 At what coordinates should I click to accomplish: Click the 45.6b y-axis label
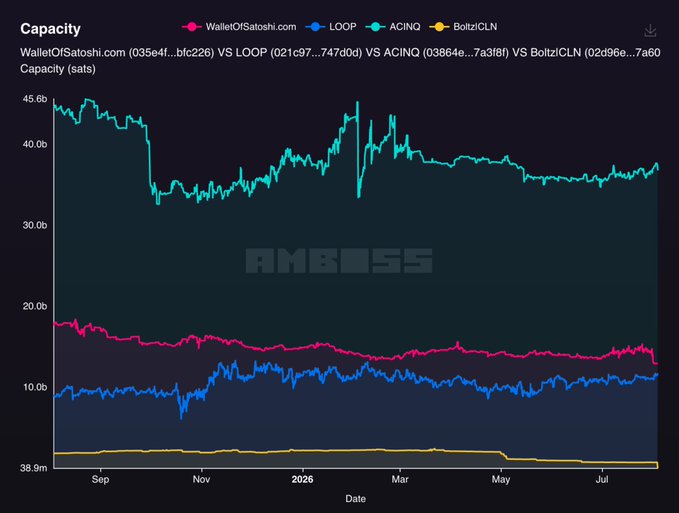[x=35, y=99]
